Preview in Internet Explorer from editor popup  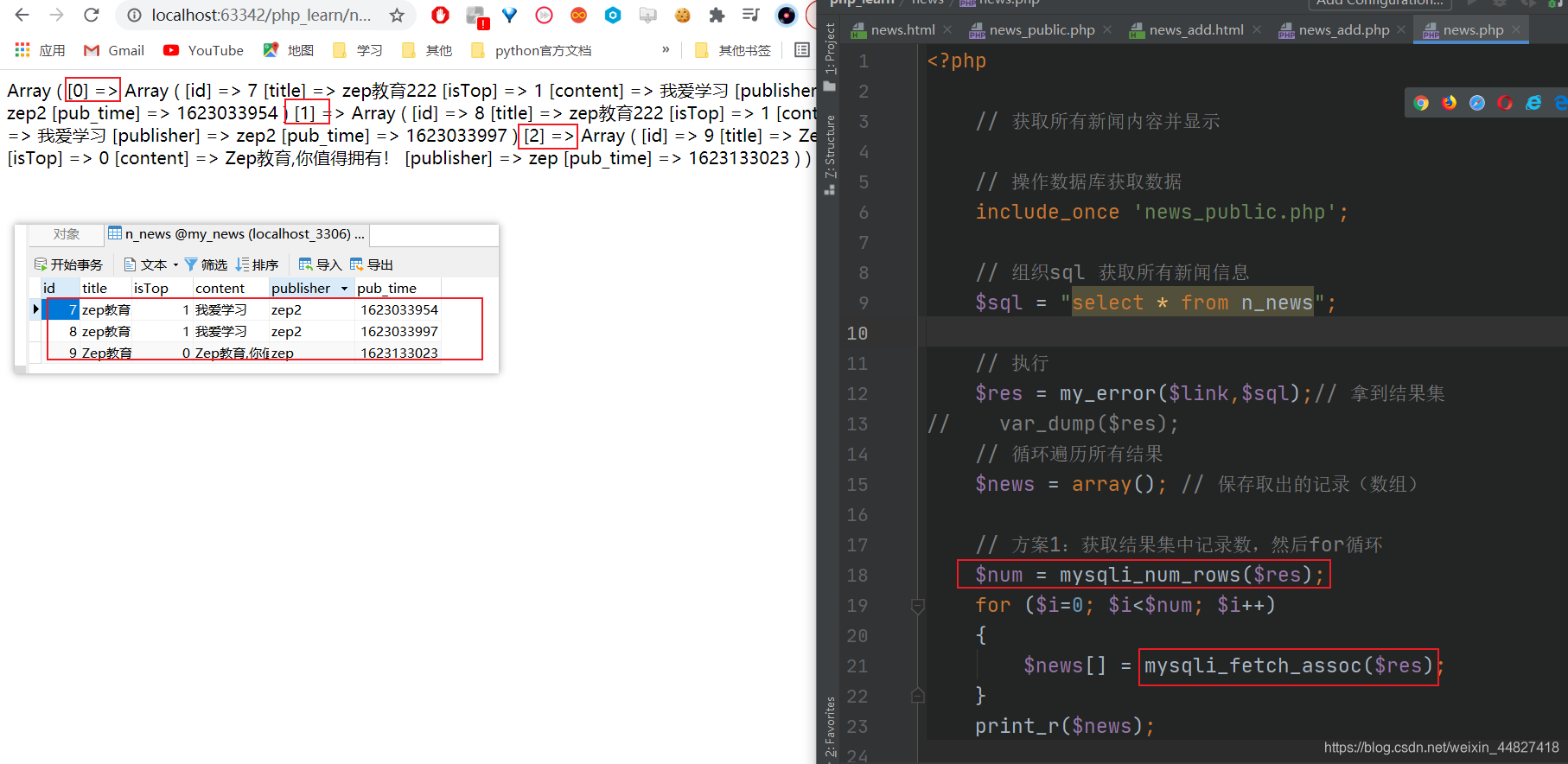tap(1533, 103)
